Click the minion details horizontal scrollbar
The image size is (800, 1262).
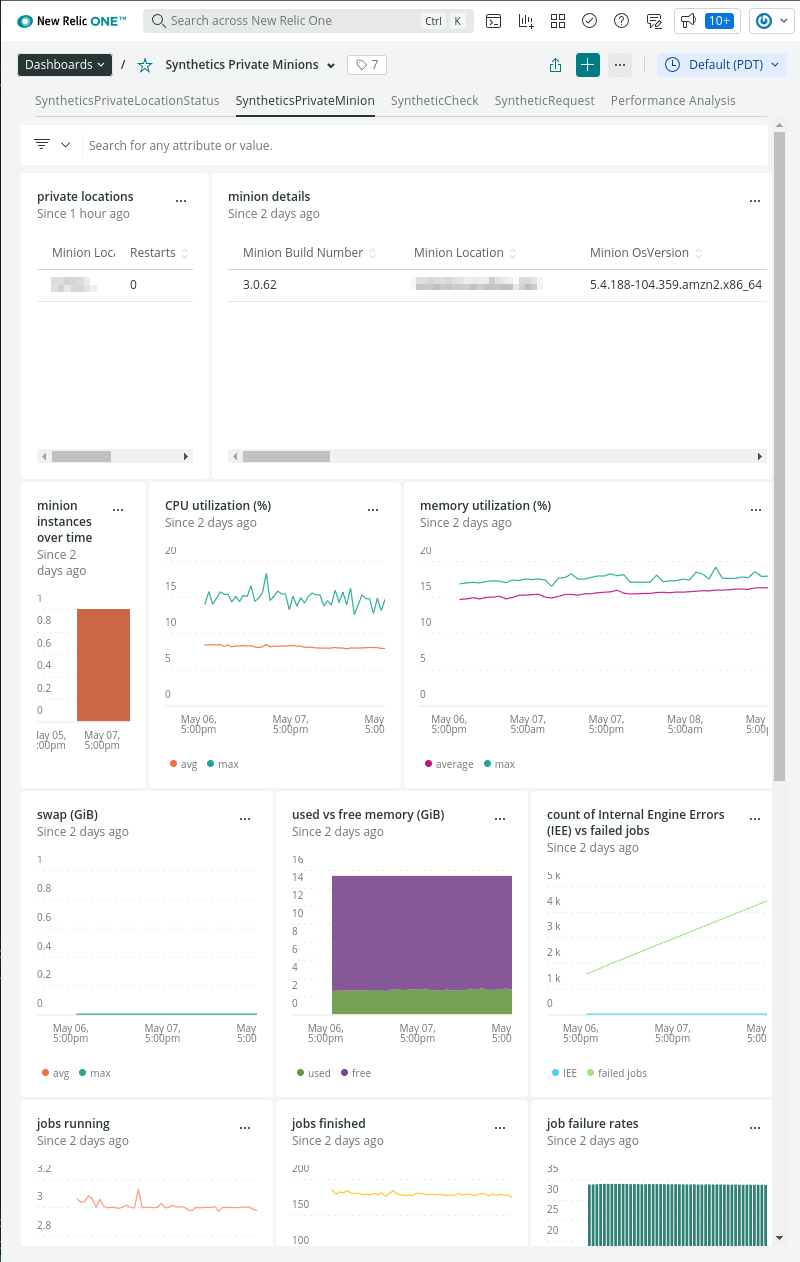pyautogui.click(x=286, y=456)
